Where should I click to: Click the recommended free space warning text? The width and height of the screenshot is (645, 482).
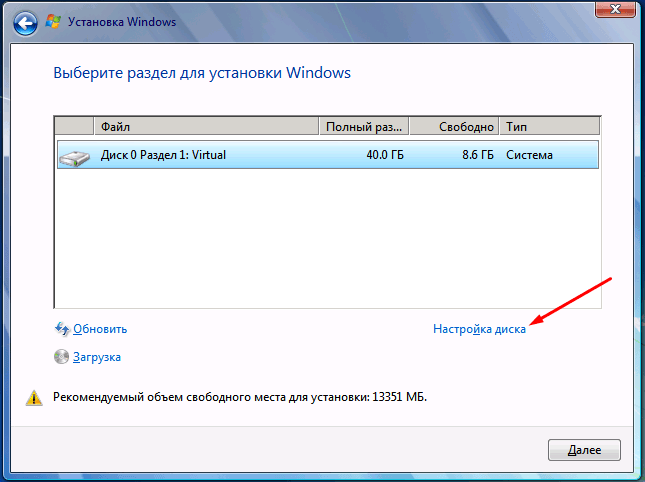coord(240,397)
